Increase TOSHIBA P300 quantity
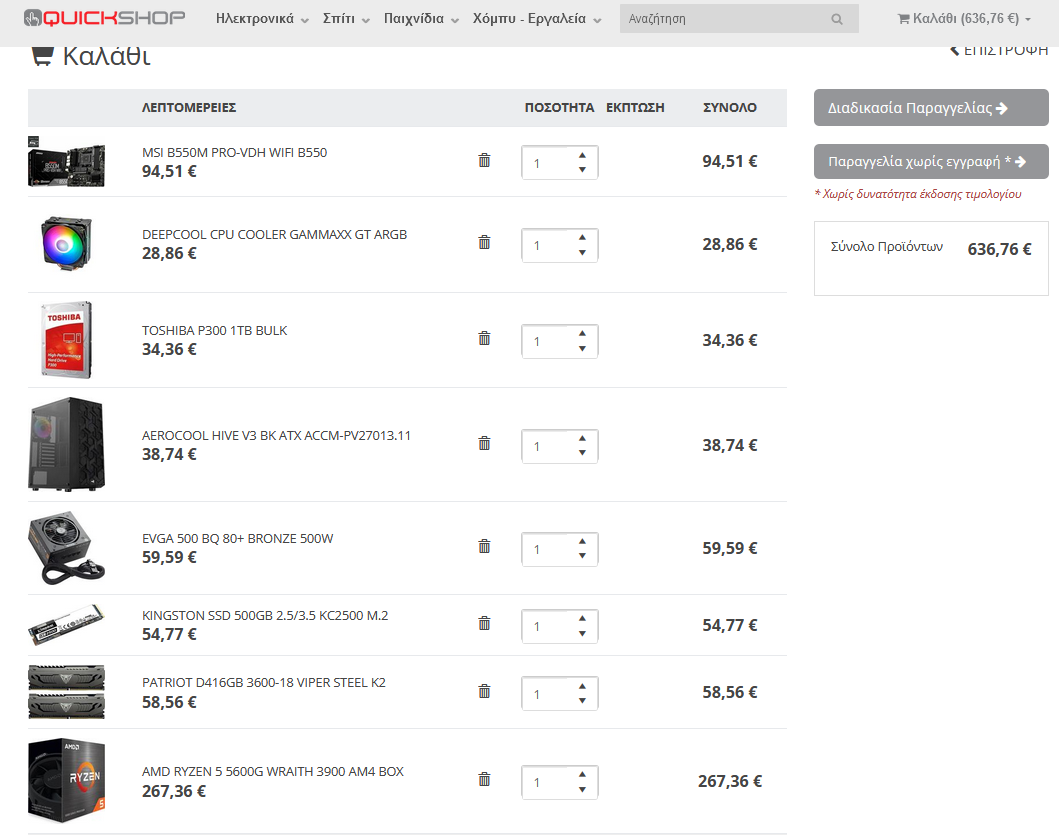1059x835 pixels. coord(582,334)
